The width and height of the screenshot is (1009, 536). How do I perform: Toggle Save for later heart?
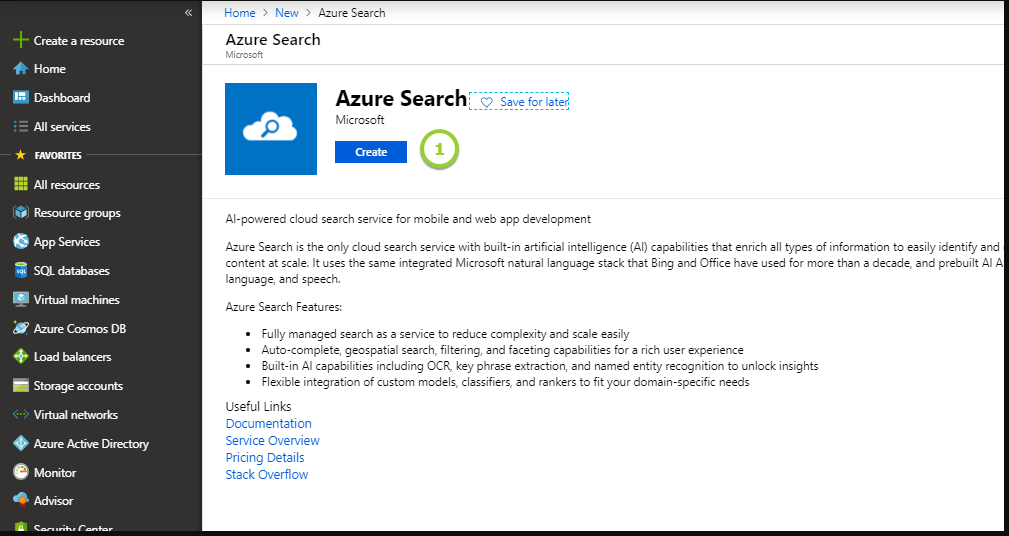[487, 102]
